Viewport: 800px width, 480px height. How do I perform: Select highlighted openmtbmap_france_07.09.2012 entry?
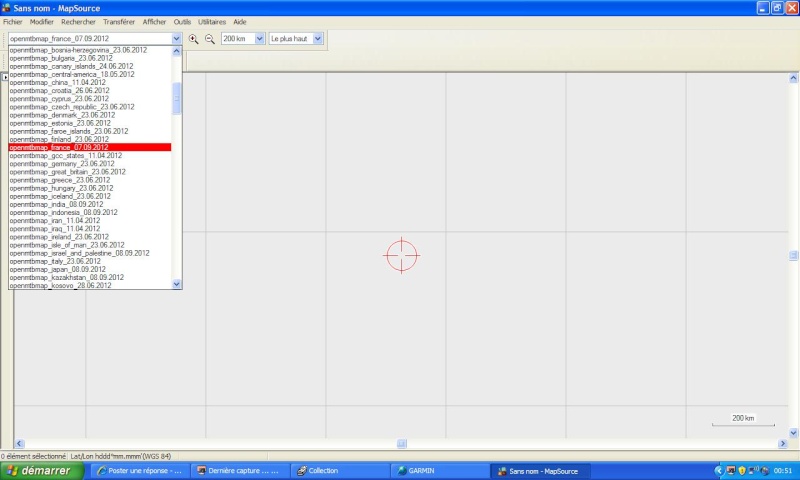[x=90, y=147]
